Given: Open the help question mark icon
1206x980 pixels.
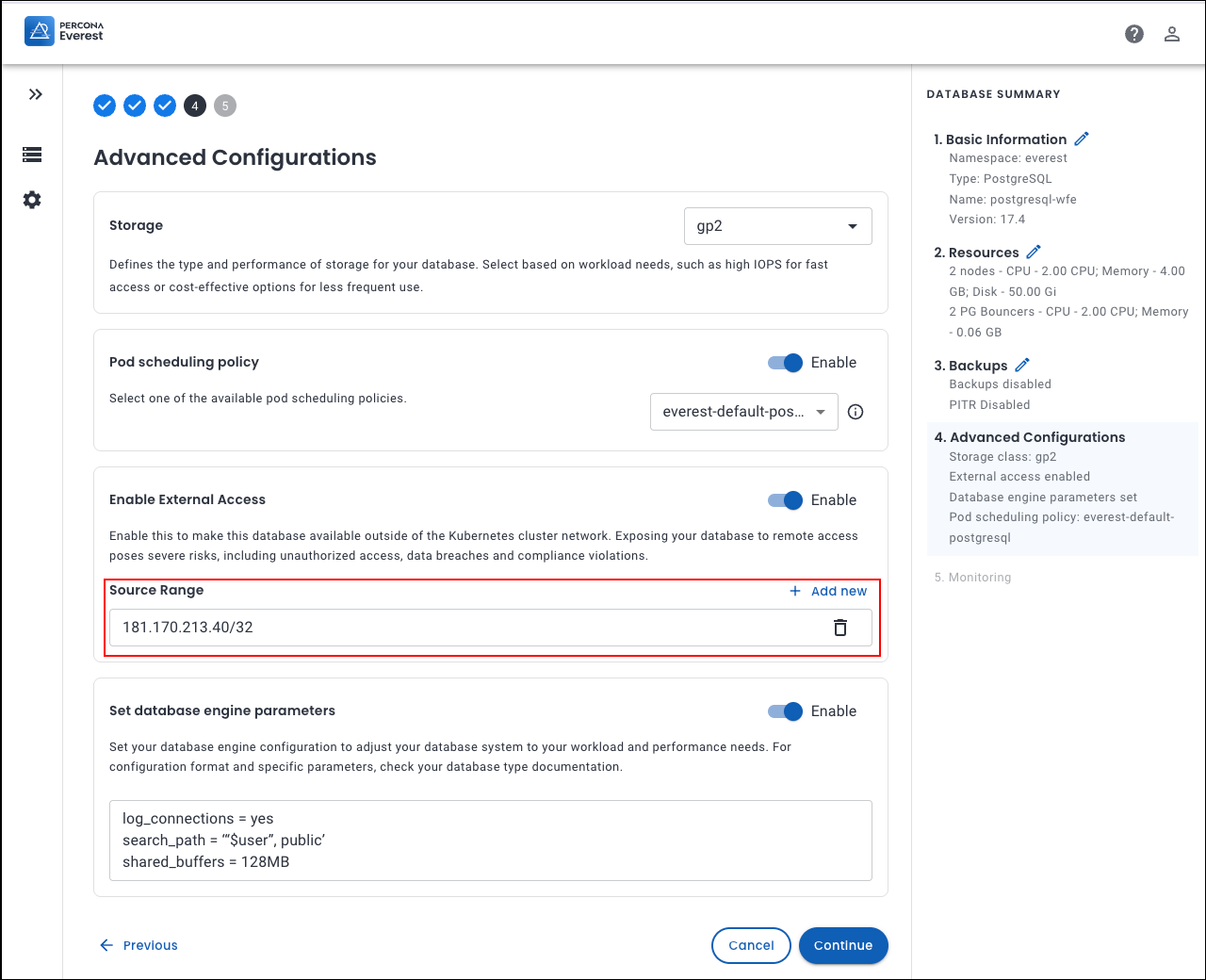Looking at the screenshot, I should pyautogui.click(x=1134, y=34).
